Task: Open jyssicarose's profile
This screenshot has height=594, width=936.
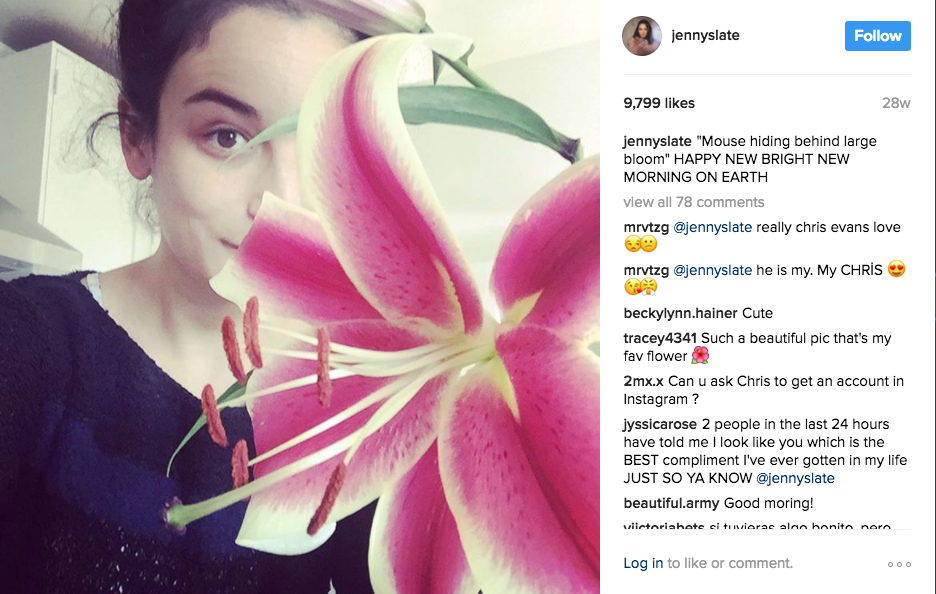Action: tap(660, 424)
